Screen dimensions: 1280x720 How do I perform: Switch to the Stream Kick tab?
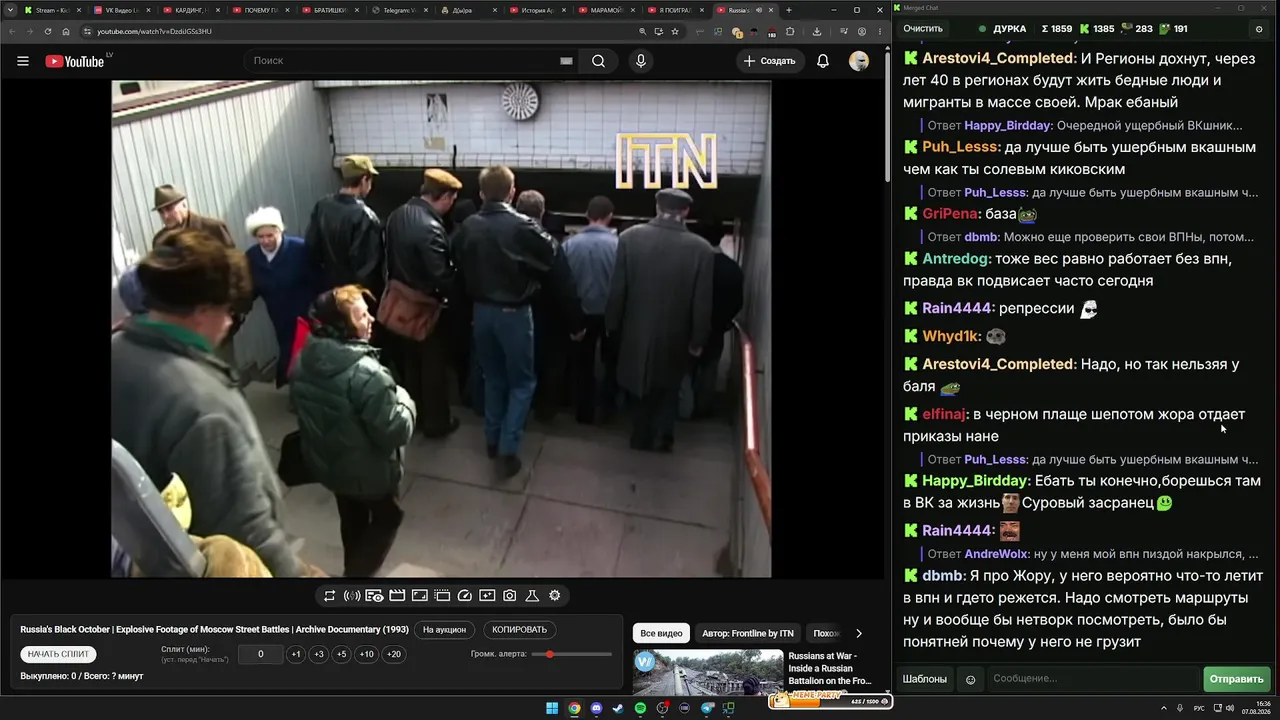point(52,10)
